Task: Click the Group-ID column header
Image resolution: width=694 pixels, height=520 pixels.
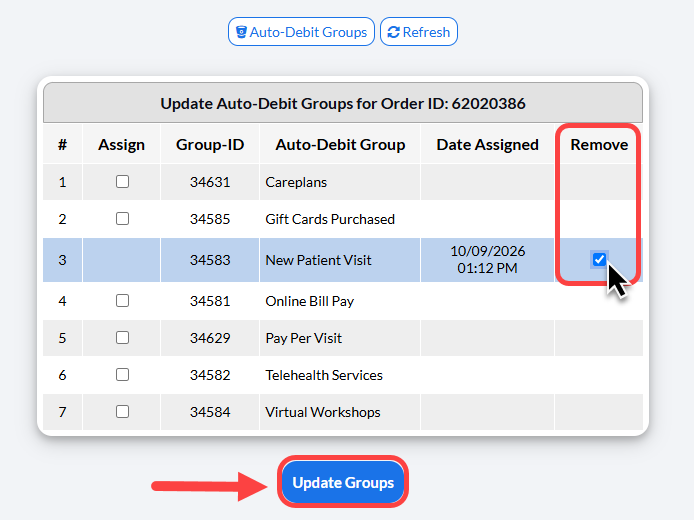Action: tap(210, 145)
